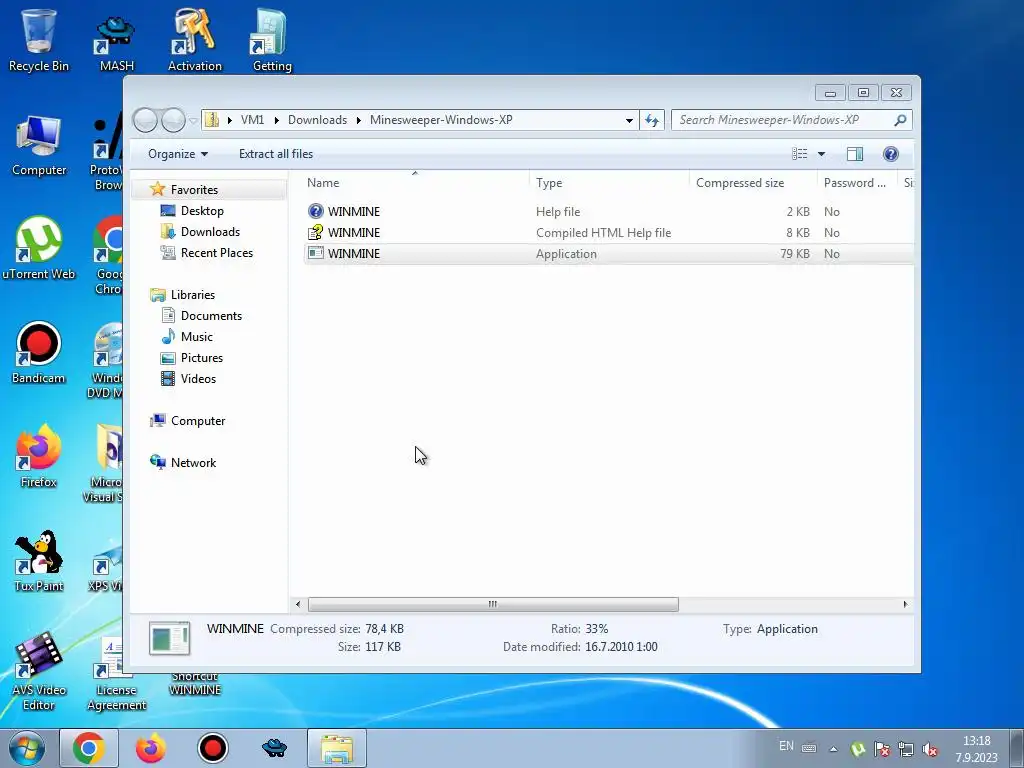Focus the Search Minesweeper-Windows-XP box
The image size is (1024, 768).
pyautogui.click(x=791, y=120)
